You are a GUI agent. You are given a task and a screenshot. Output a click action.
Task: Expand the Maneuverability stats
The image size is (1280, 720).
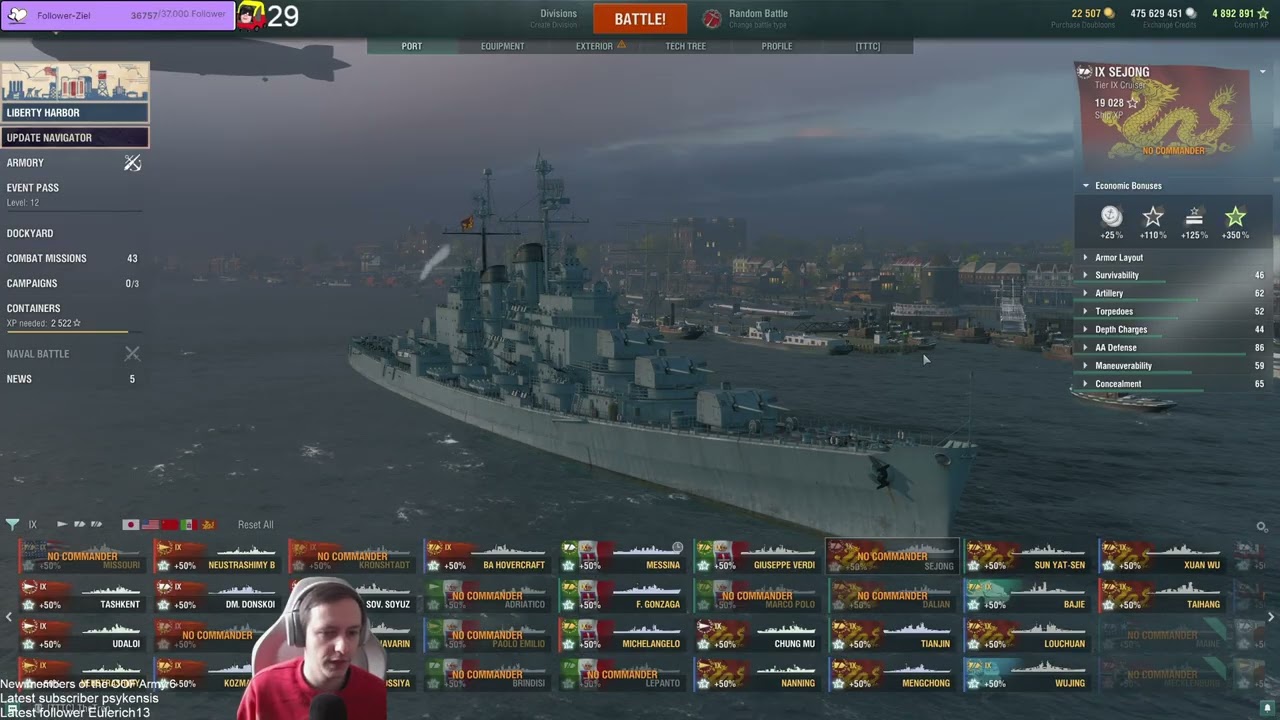pyautogui.click(x=1172, y=366)
